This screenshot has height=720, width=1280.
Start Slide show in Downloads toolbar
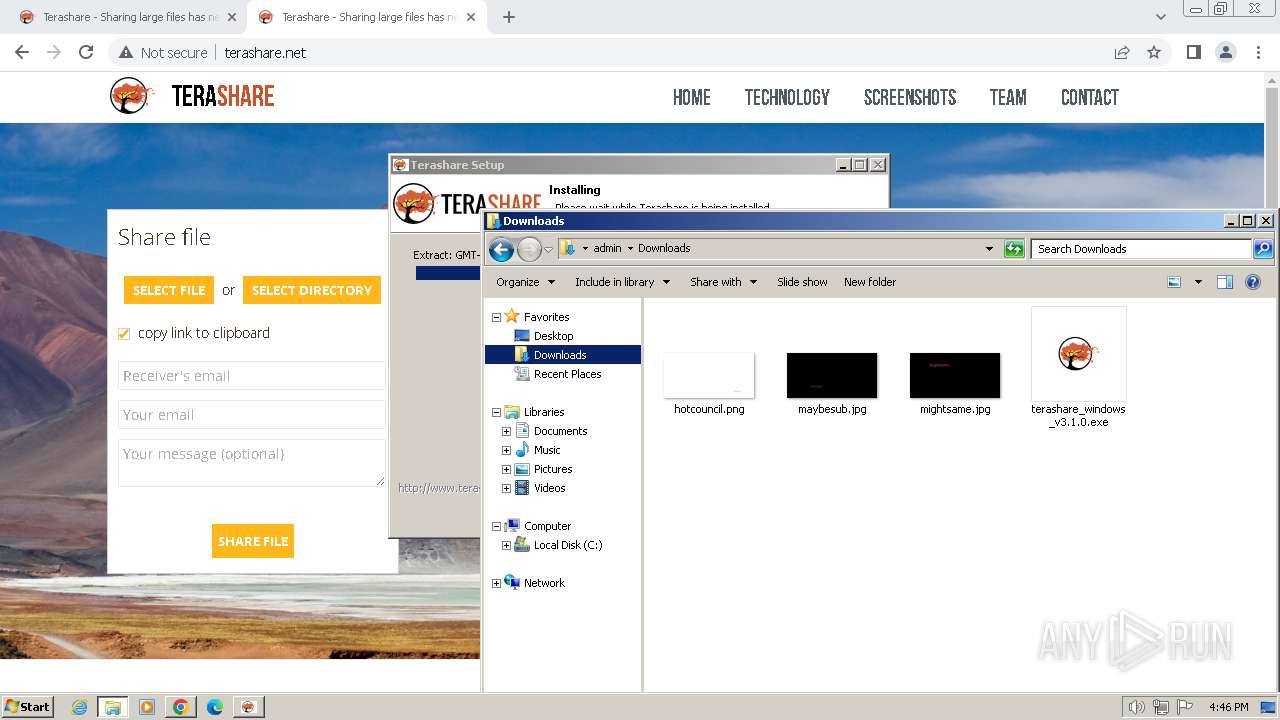click(x=802, y=282)
